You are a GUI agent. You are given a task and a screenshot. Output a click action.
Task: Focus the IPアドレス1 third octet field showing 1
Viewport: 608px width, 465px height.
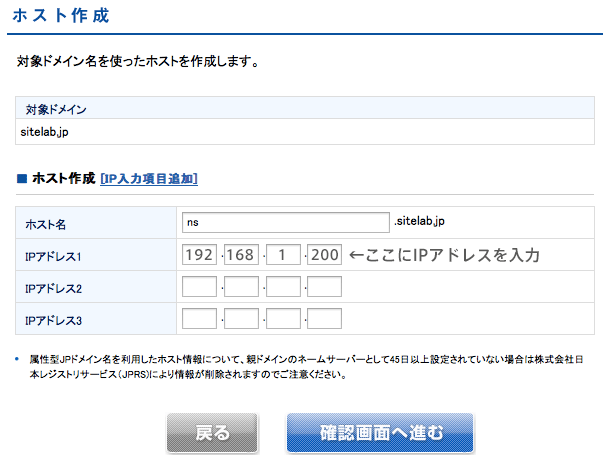284,255
